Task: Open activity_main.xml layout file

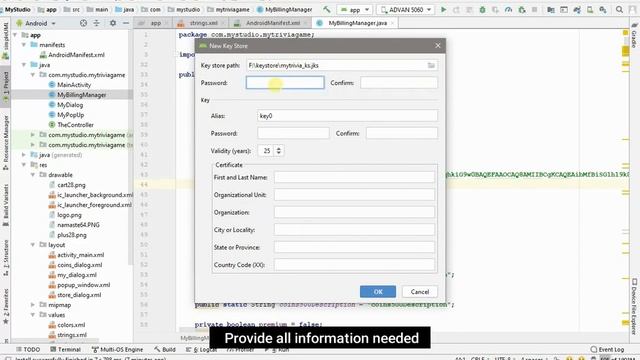Action: click(76, 255)
